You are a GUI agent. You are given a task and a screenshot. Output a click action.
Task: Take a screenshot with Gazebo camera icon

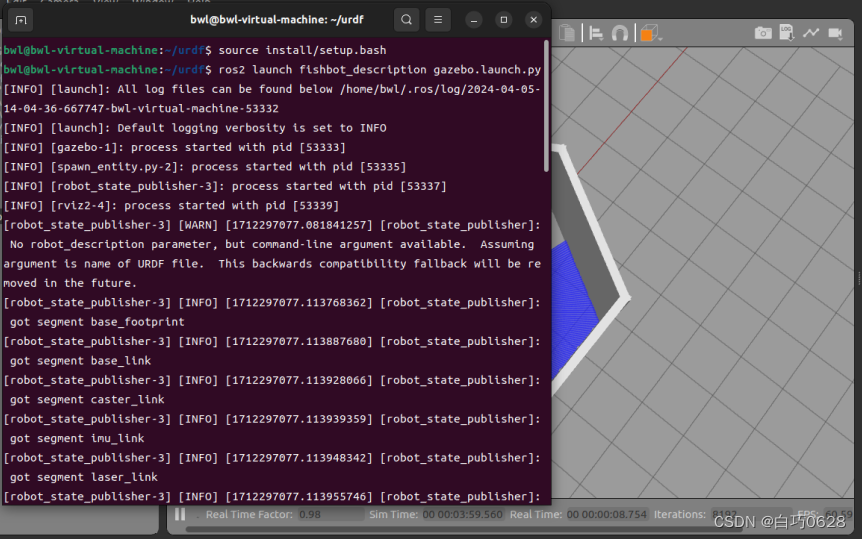click(x=762, y=33)
